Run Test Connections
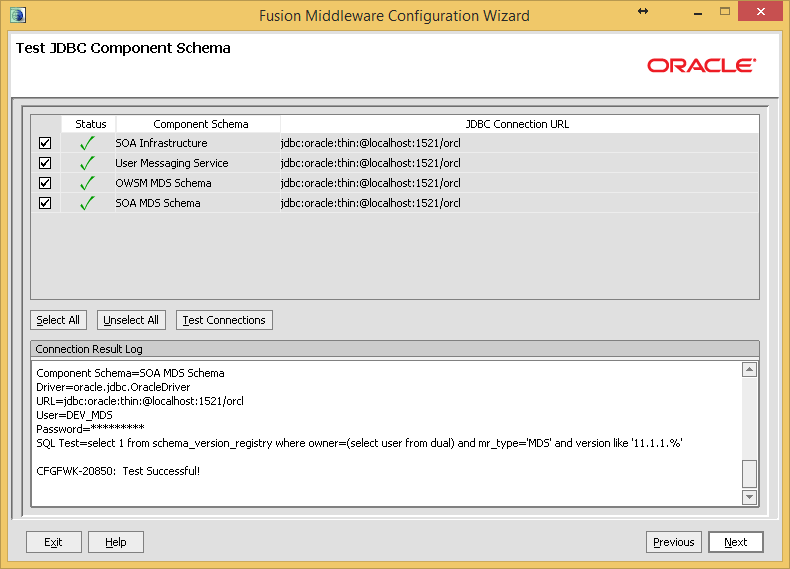Image resolution: width=790 pixels, height=569 pixels. pyautogui.click(x=224, y=320)
